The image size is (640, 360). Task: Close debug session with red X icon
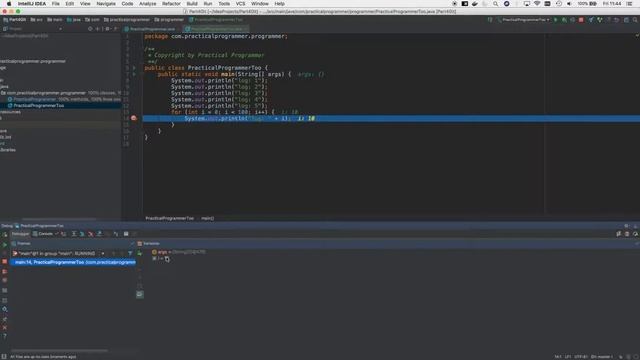(4, 328)
